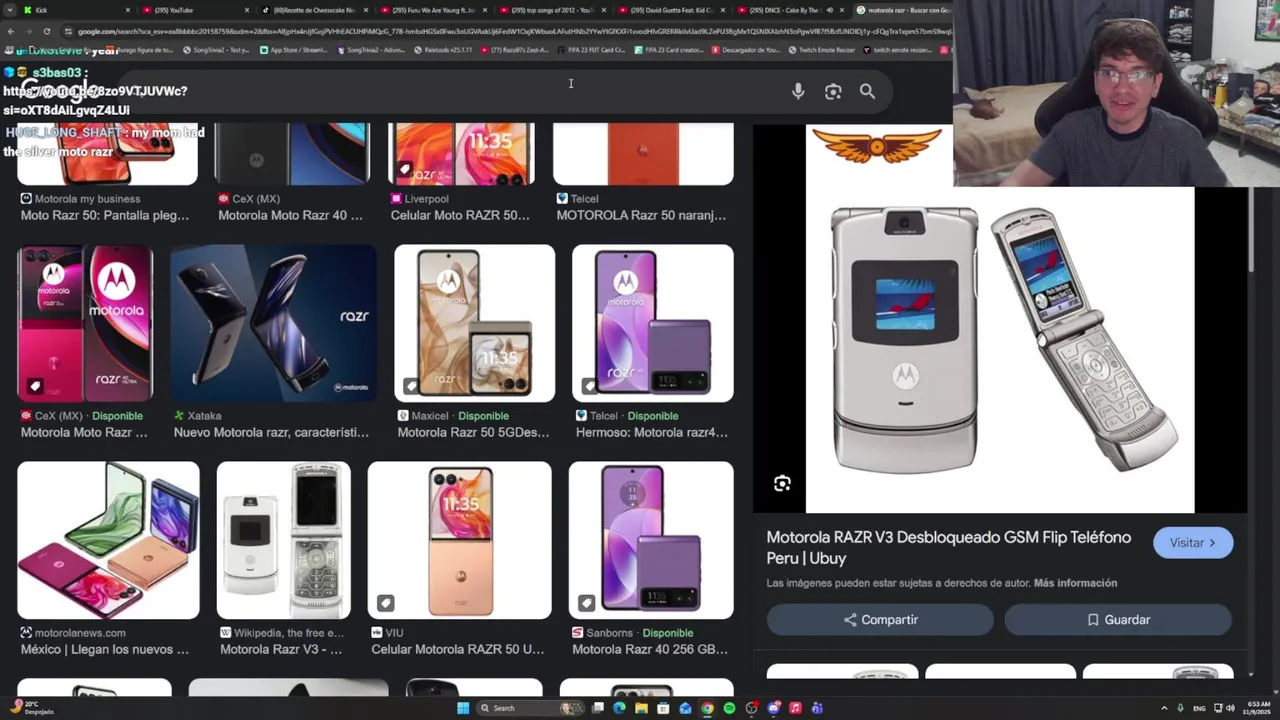Open Google Lens image search icon
Viewport: 1280px width, 720px height.
[833, 91]
